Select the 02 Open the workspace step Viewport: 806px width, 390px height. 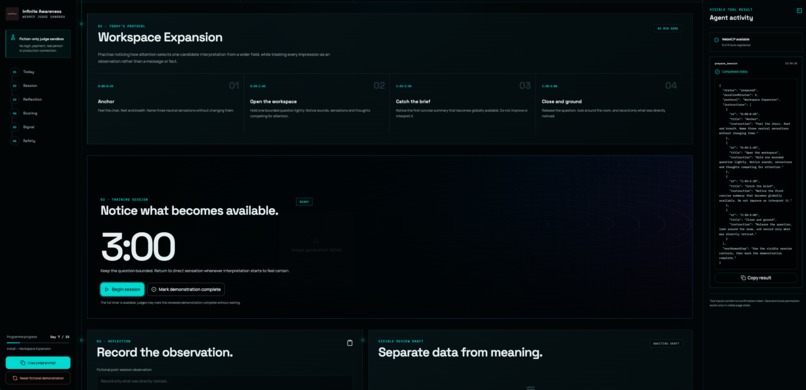pyautogui.click(x=317, y=102)
